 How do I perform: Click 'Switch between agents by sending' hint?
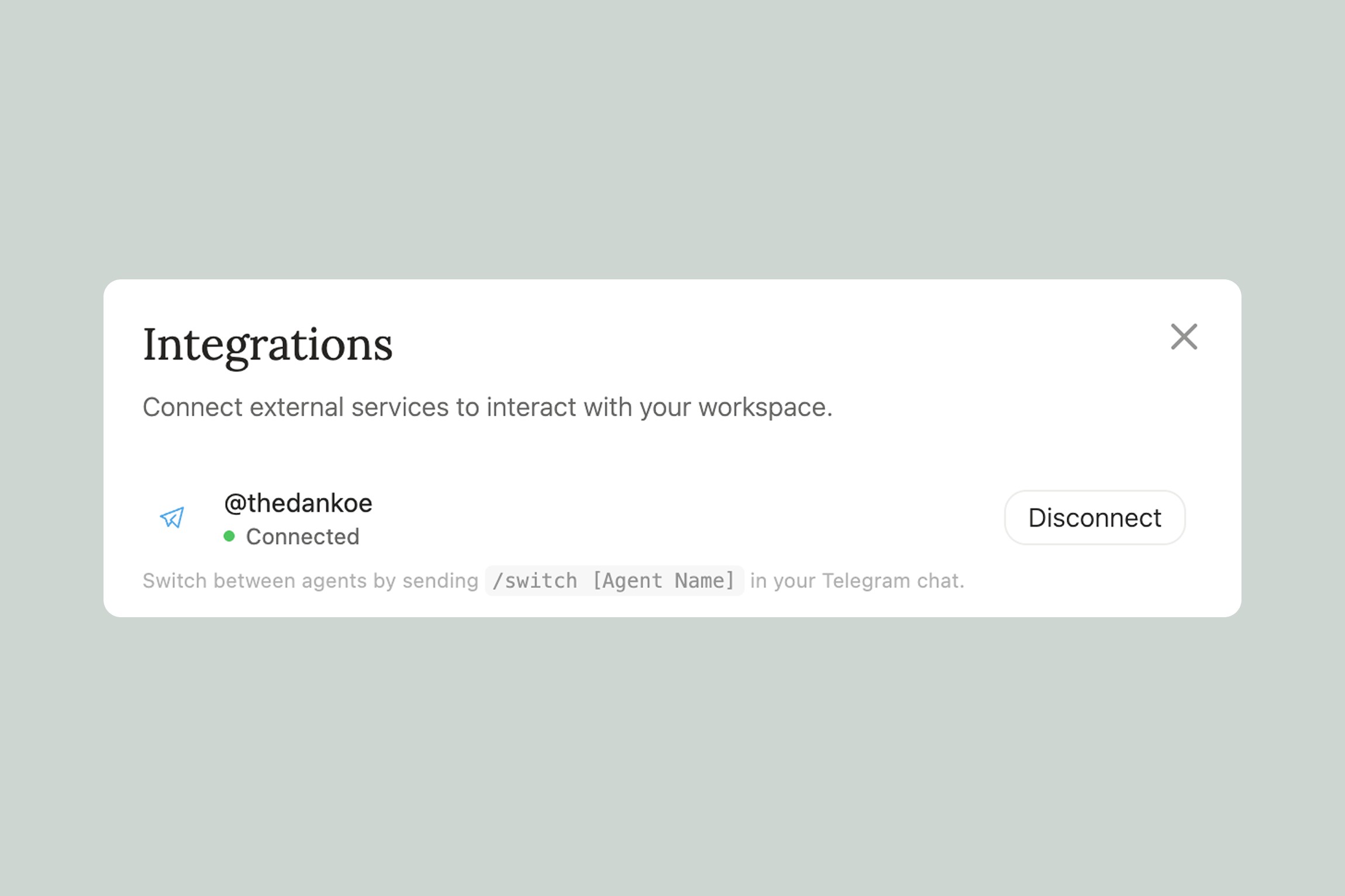(x=310, y=581)
